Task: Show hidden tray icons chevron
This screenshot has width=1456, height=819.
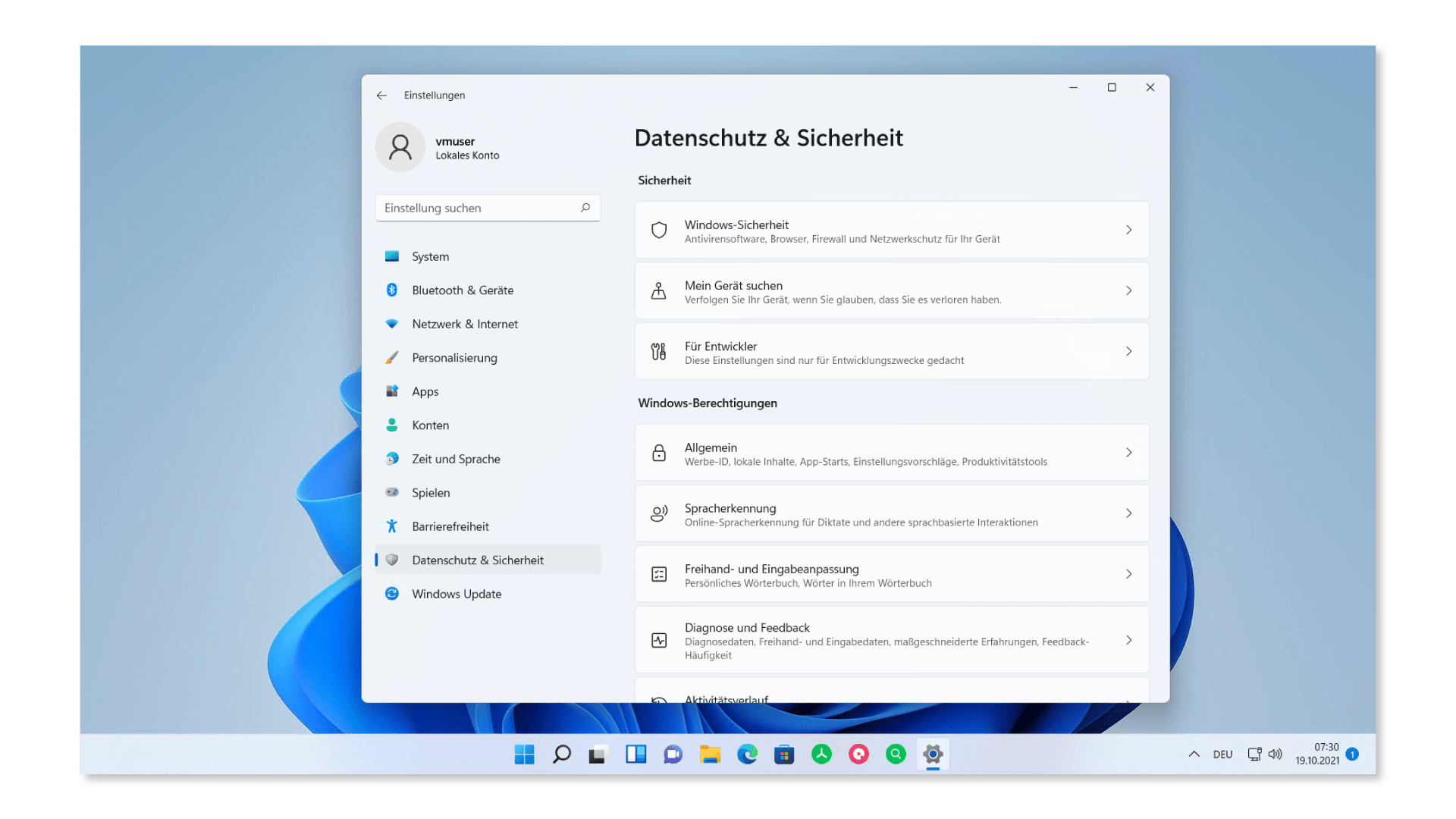Action: coord(1194,755)
